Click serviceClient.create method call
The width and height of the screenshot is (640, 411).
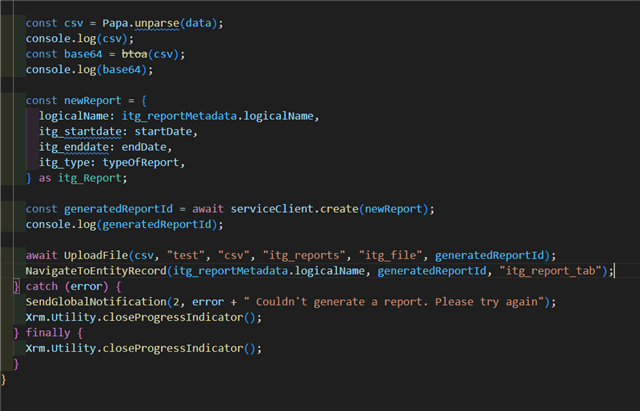[x=294, y=209]
